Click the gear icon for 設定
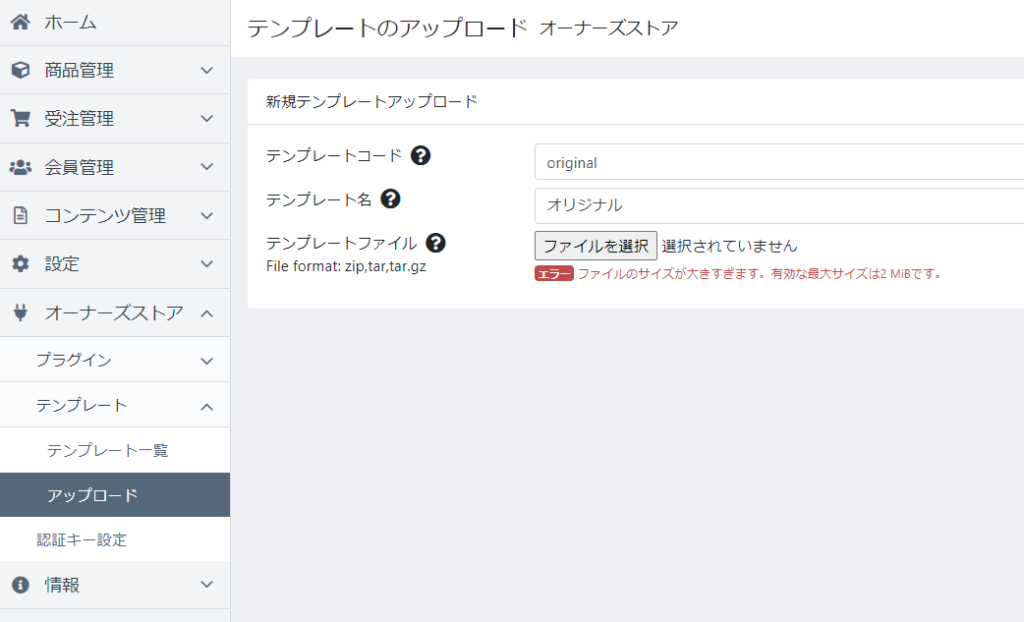Screen dimensions: 1024x622 (20, 264)
